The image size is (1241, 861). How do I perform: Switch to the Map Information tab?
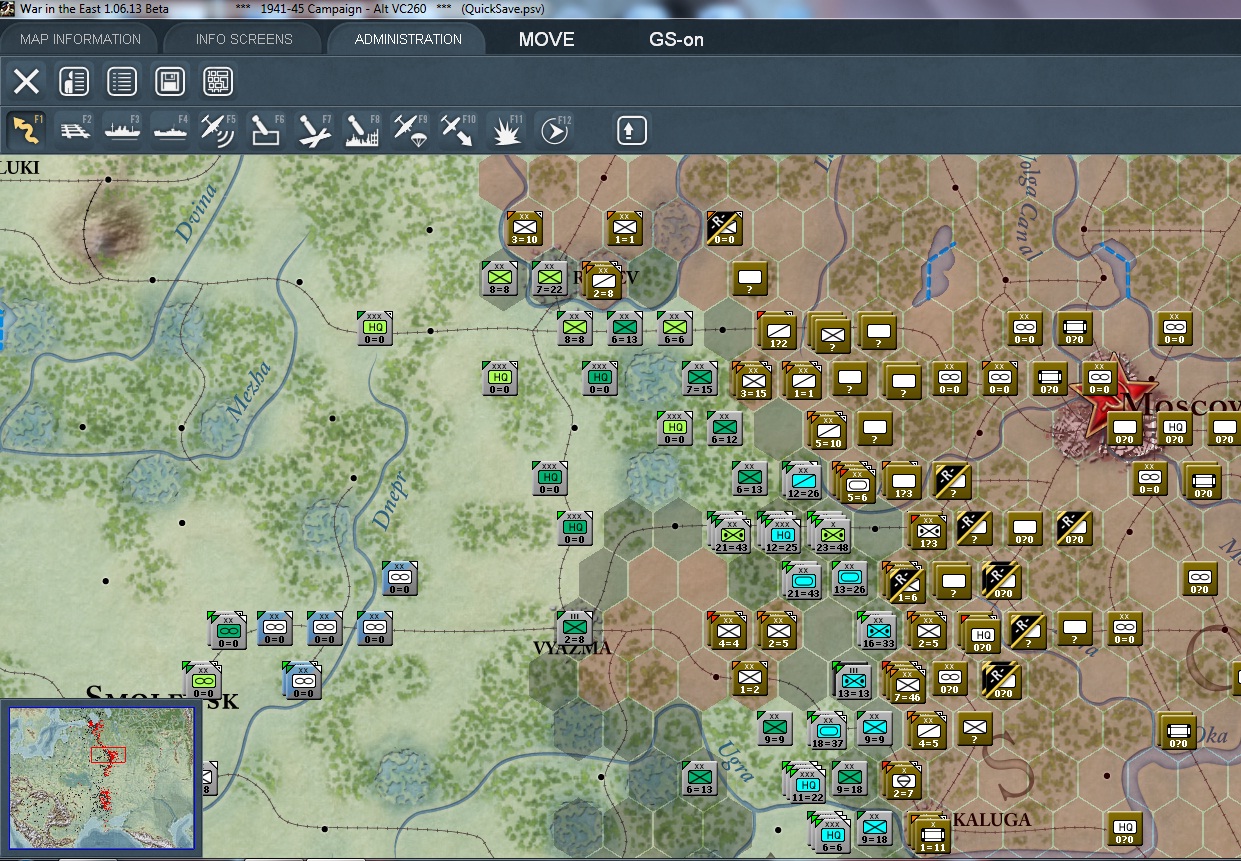(80, 39)
